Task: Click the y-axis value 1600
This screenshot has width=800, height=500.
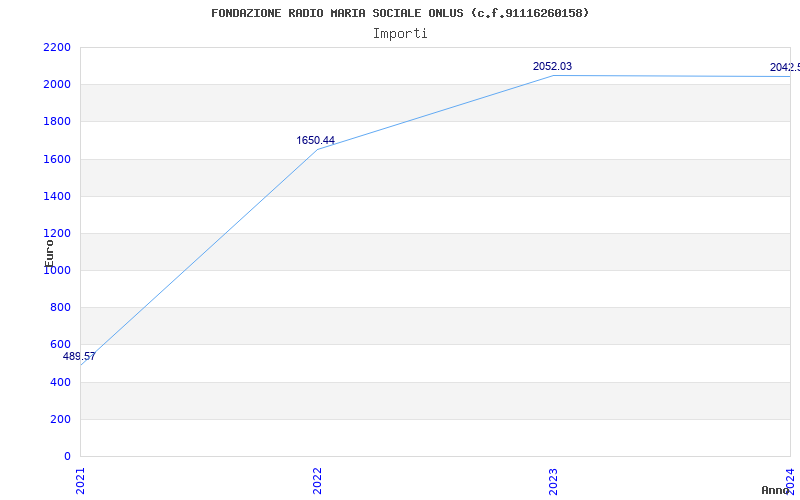Action: click(57, 159)
